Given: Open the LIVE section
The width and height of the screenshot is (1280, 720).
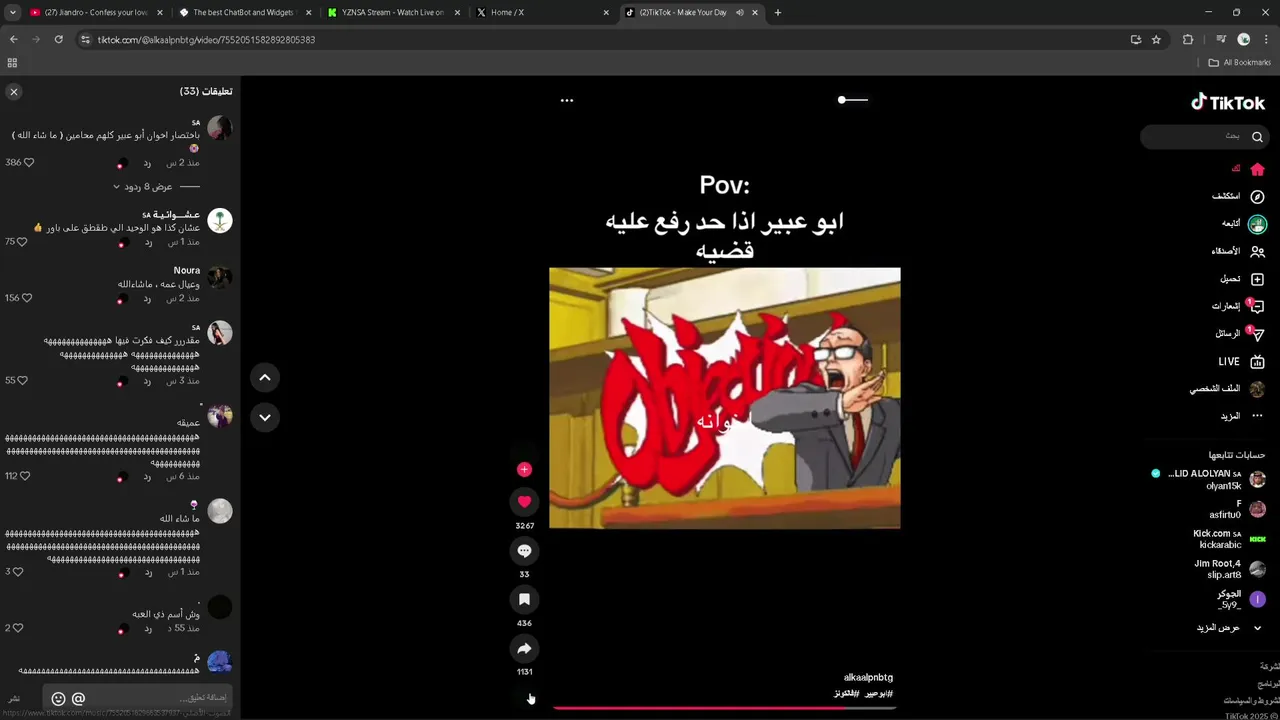Looking at the screenshot, I should (1242, 361).
